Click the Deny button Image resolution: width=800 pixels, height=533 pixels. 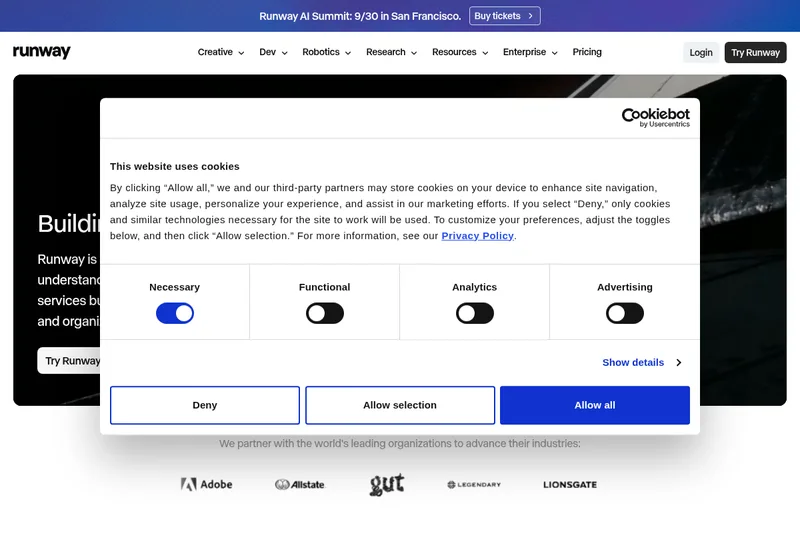[205, 405]
